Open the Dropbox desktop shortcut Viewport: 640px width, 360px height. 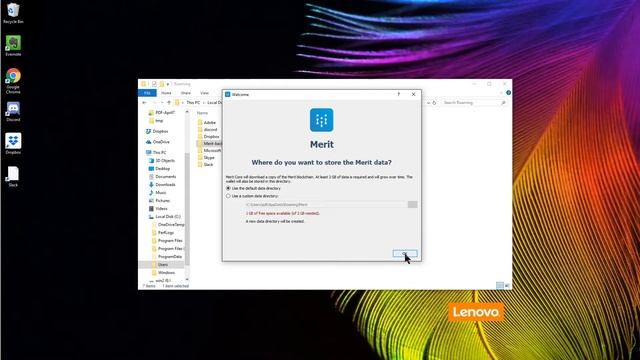pyautogui.click(x=13, y=144)
